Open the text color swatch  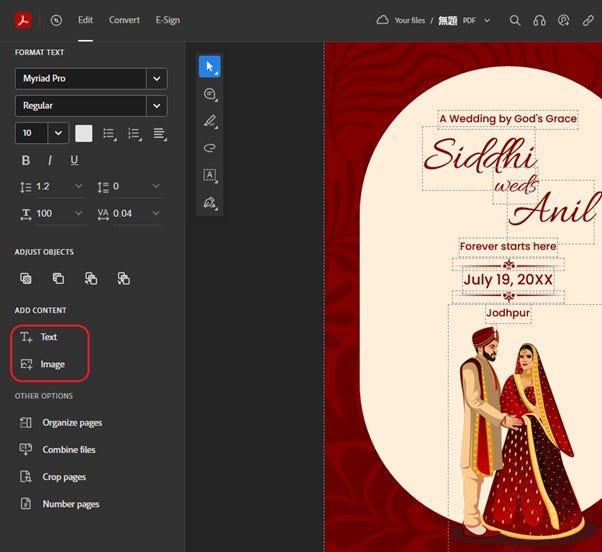[84, 133]
